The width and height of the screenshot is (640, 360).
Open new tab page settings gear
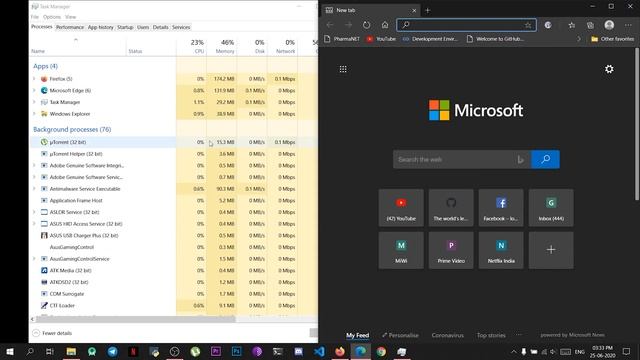pyautogui.click(x=609, y=69)
